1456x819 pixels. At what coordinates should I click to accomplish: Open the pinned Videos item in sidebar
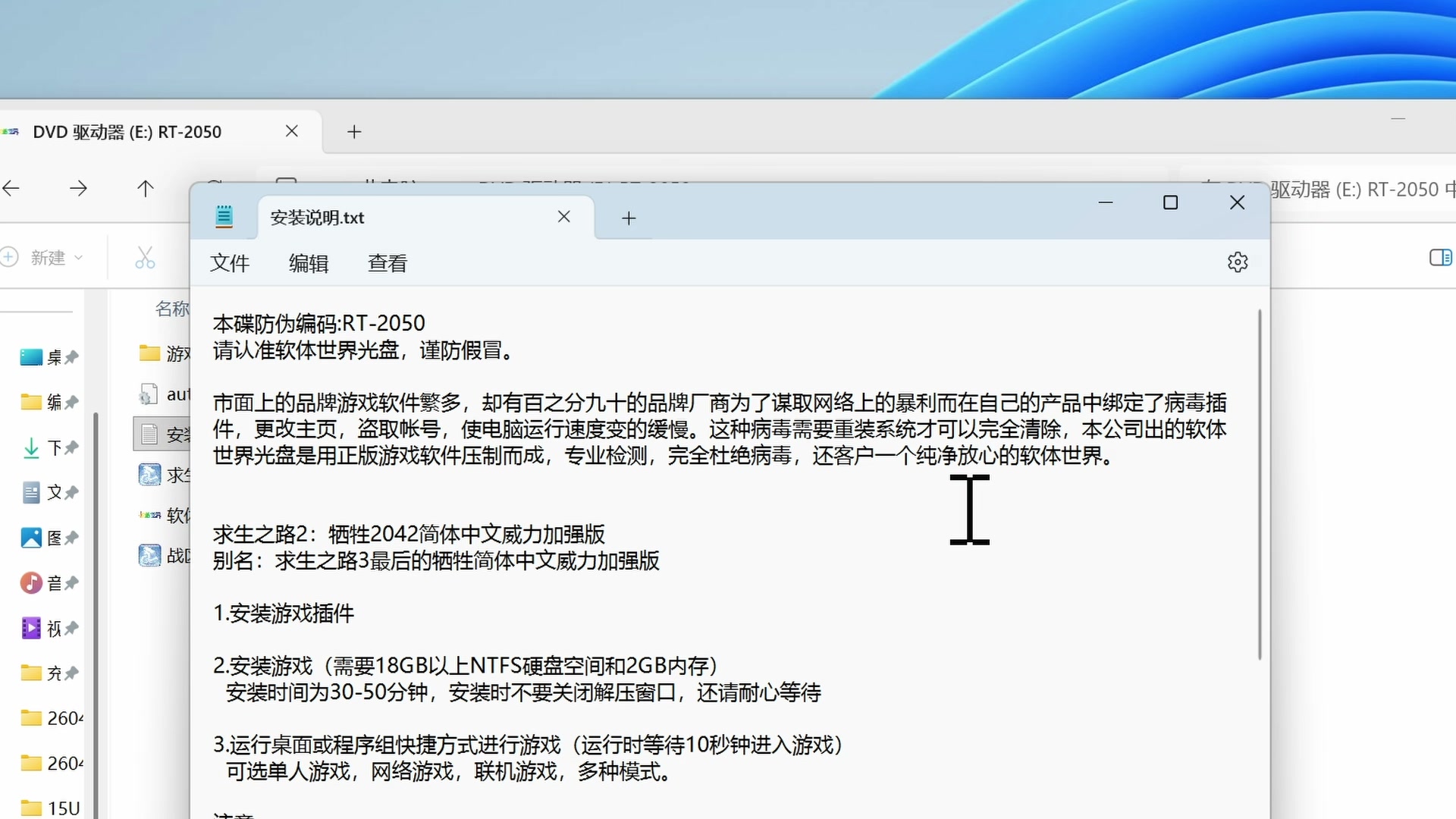[49, 629]
